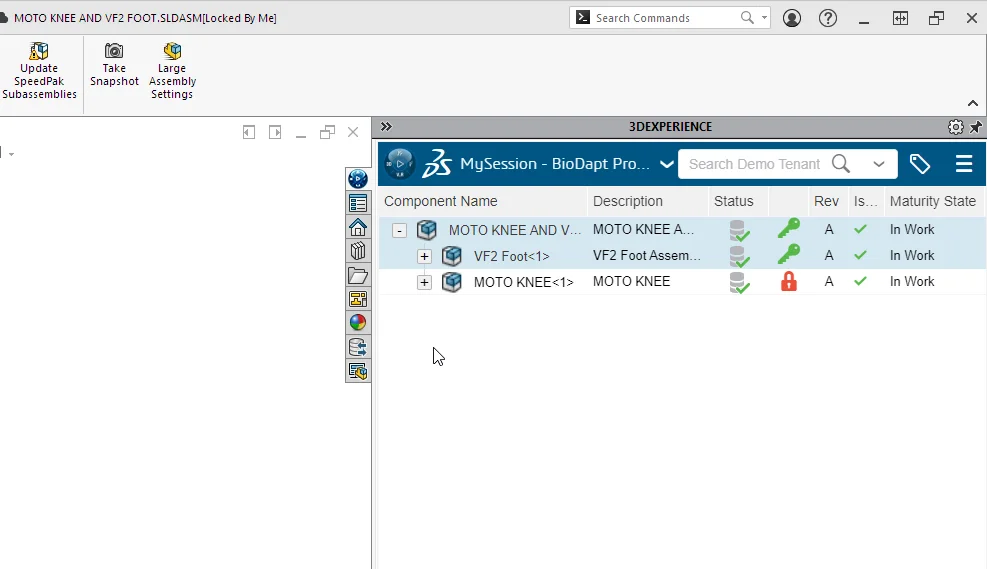Expand the MOTO KNEE<1> subassembly
The height and width of the screenshot is (569, 987).
click(424, 282)
